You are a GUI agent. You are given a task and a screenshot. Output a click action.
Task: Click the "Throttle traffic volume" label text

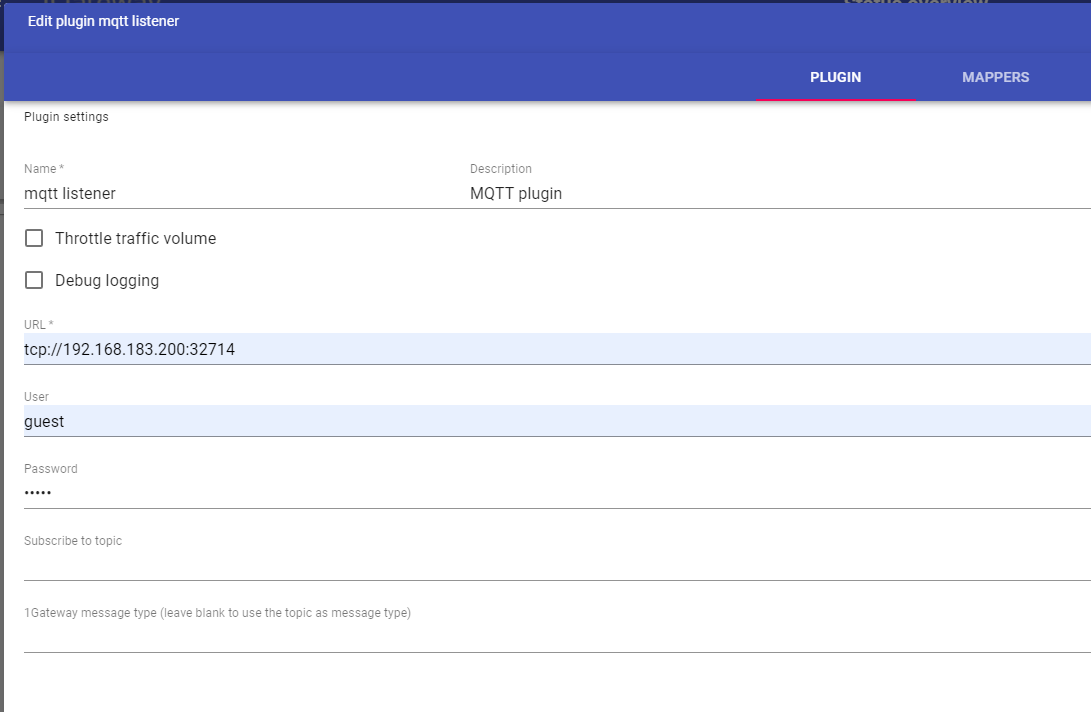pyautogui.click(x=135, y=238)
